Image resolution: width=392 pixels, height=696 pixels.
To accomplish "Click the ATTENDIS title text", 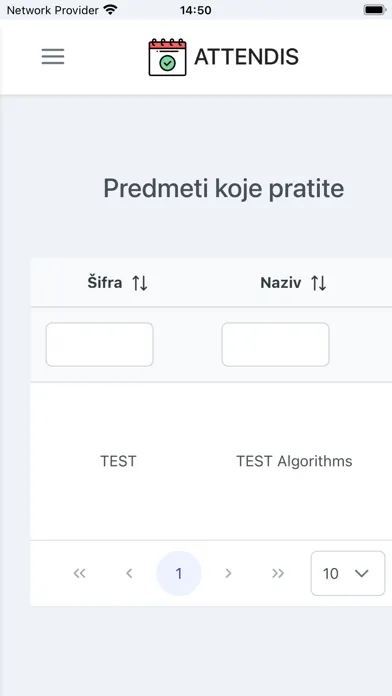I will (246, 57).
